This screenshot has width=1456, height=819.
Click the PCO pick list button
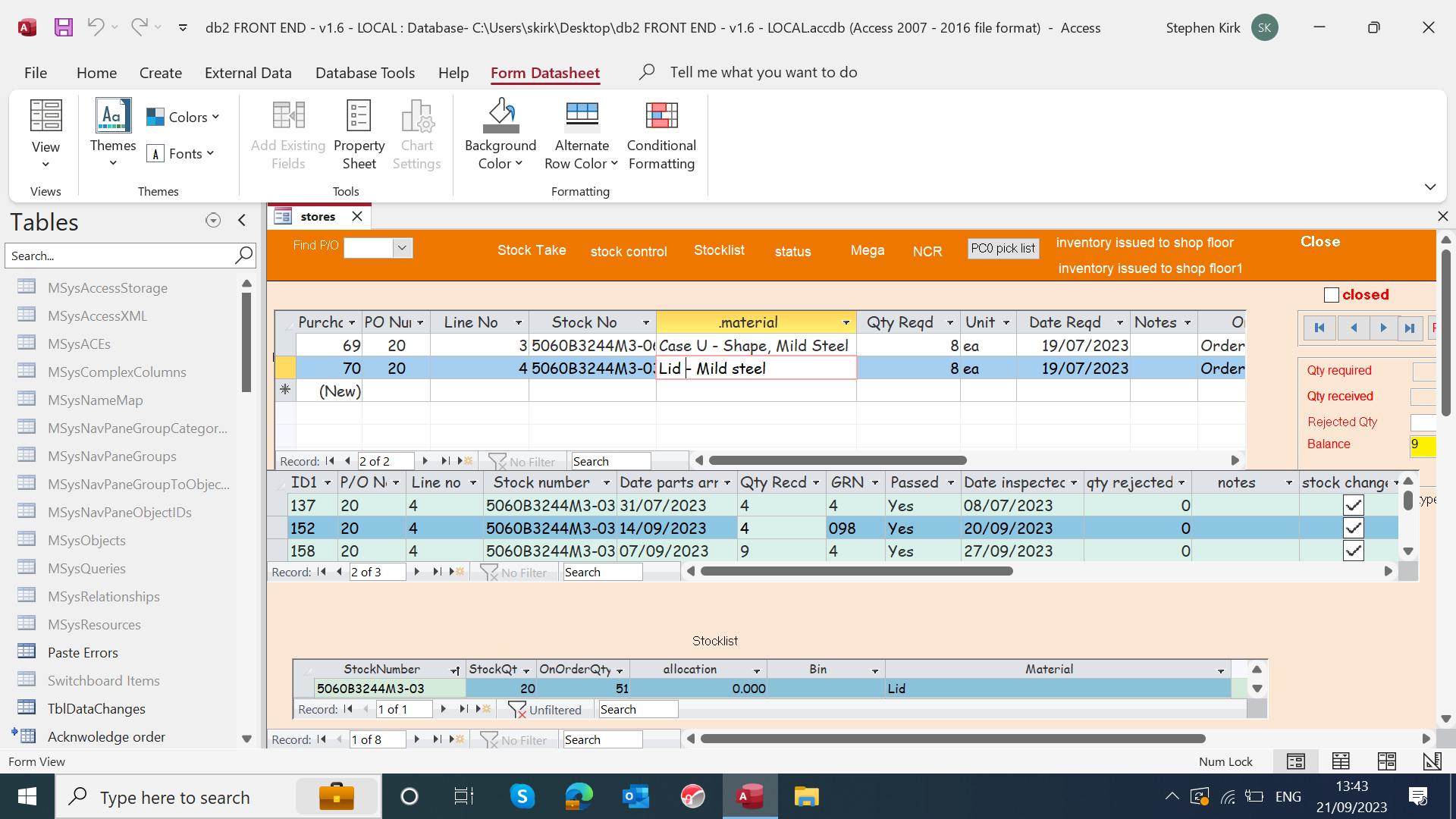[1003, 249]
